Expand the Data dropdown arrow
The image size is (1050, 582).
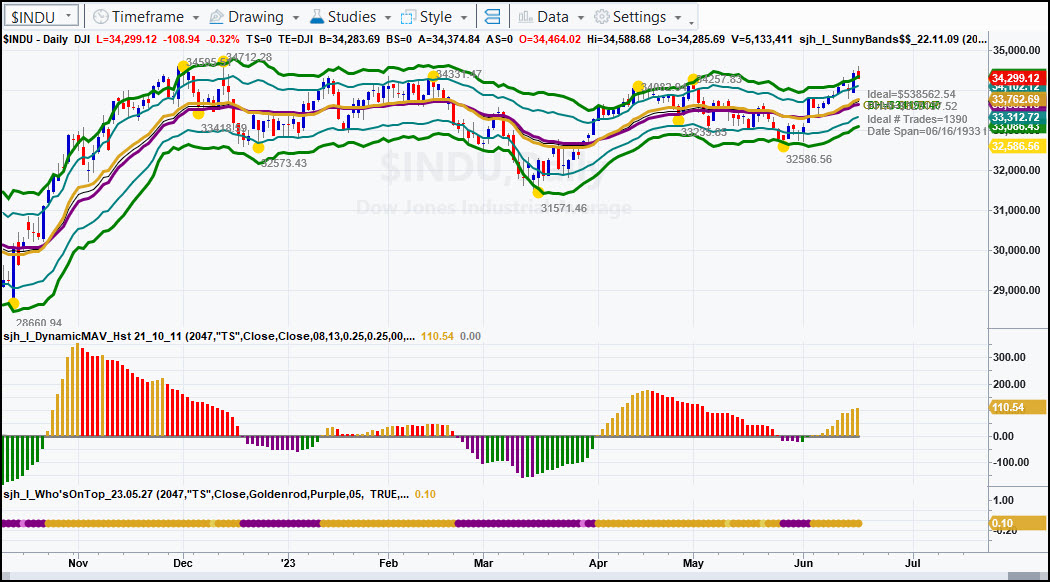coord(581,18)
